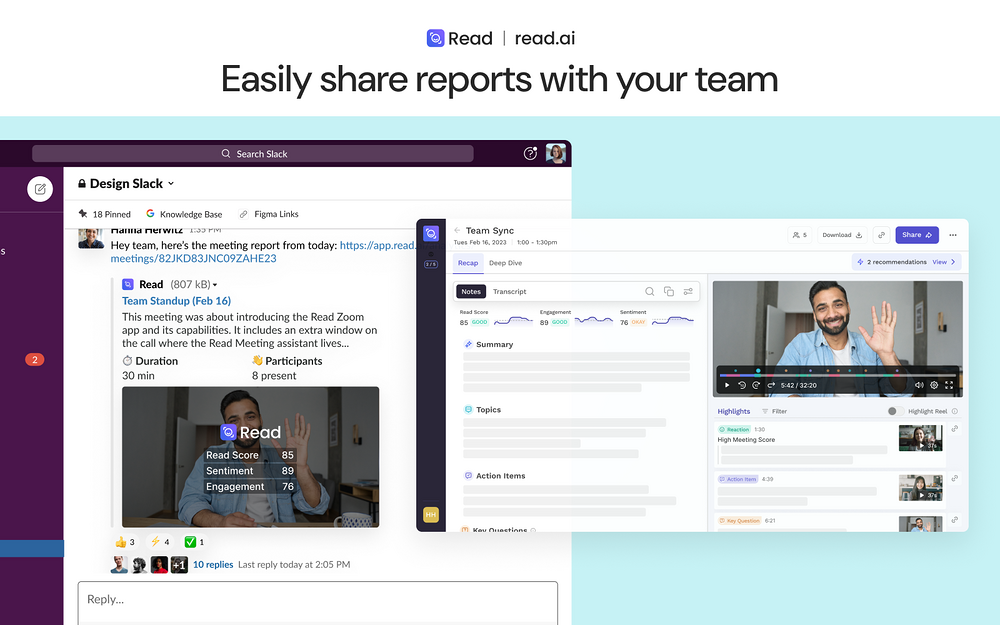Click check mark reaction with 1
The image size is (1000, 625).
(x=194, y=542)
